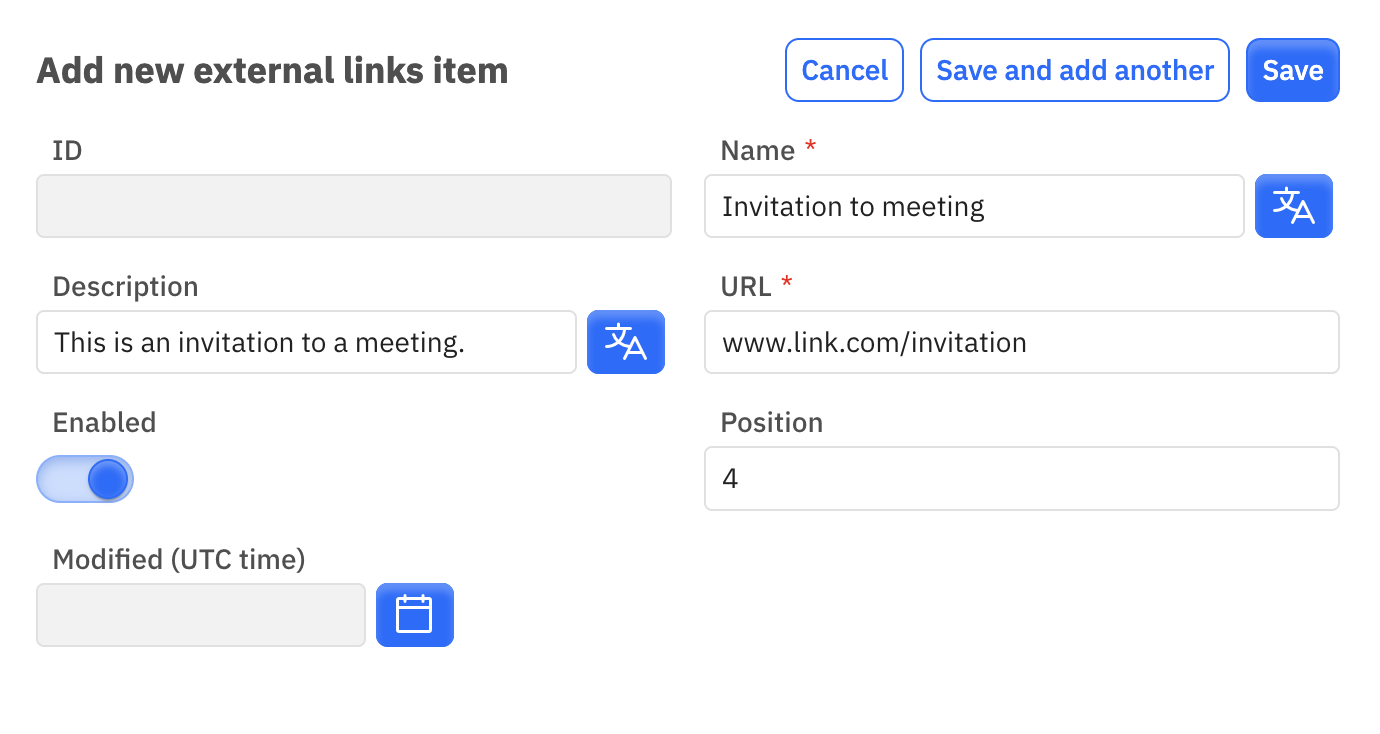Image resolution: width=1380 pixels, height=734 pixels.
Task: Open the Modified date calendar picker
Action: pos(415,615)
